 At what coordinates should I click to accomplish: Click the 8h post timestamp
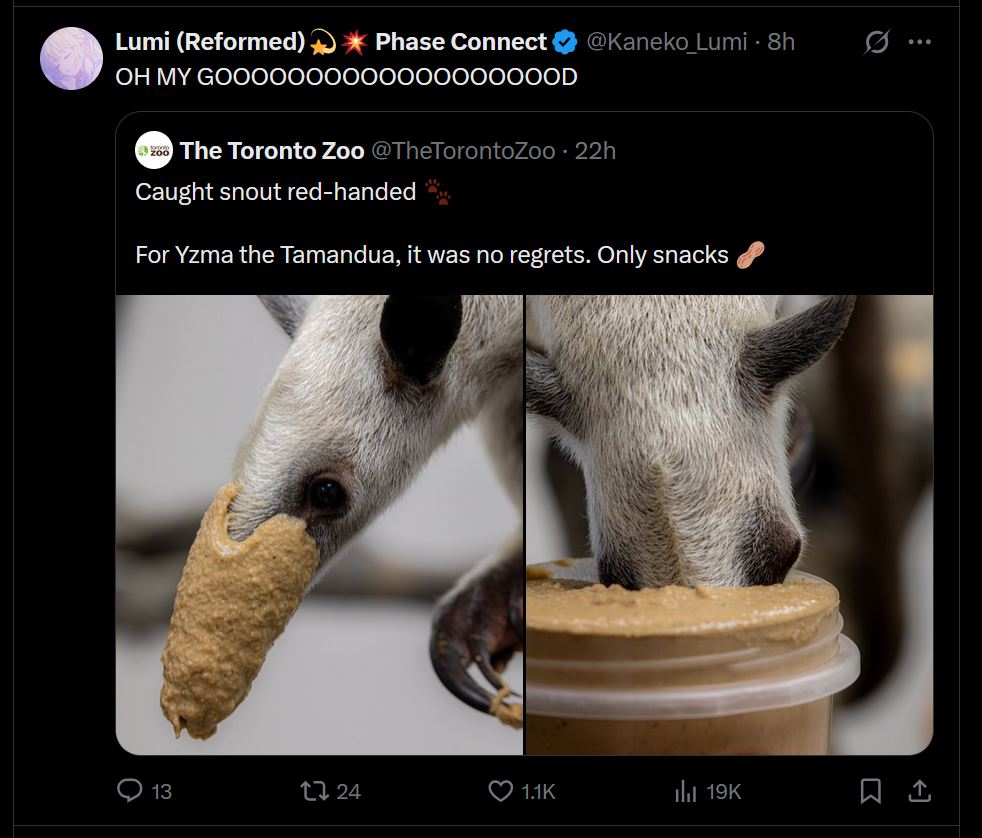coord(781,42)
